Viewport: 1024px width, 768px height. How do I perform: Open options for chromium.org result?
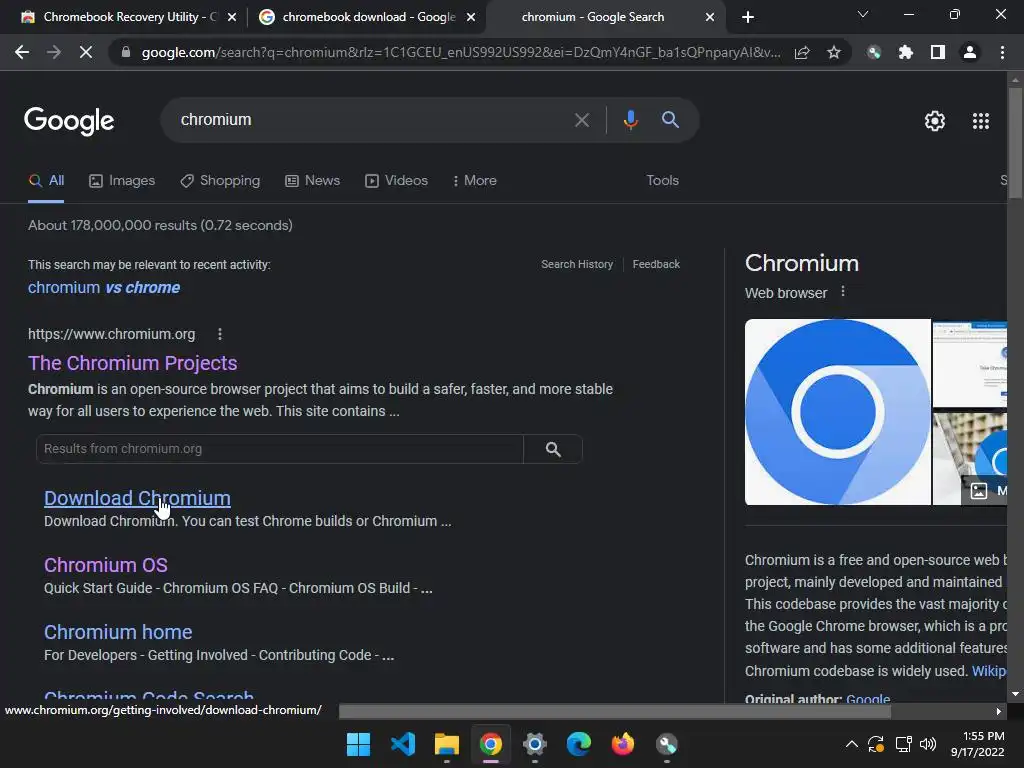click(220, 334)
